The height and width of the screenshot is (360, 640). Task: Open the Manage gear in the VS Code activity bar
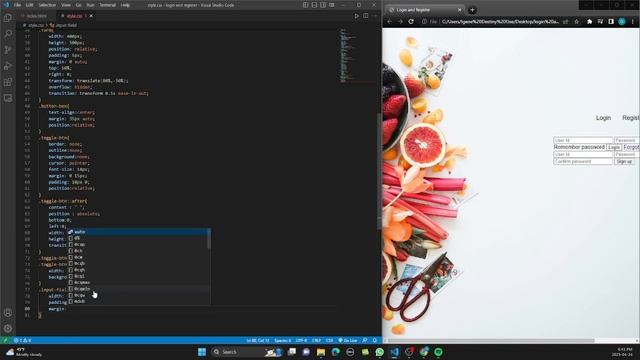8,328
